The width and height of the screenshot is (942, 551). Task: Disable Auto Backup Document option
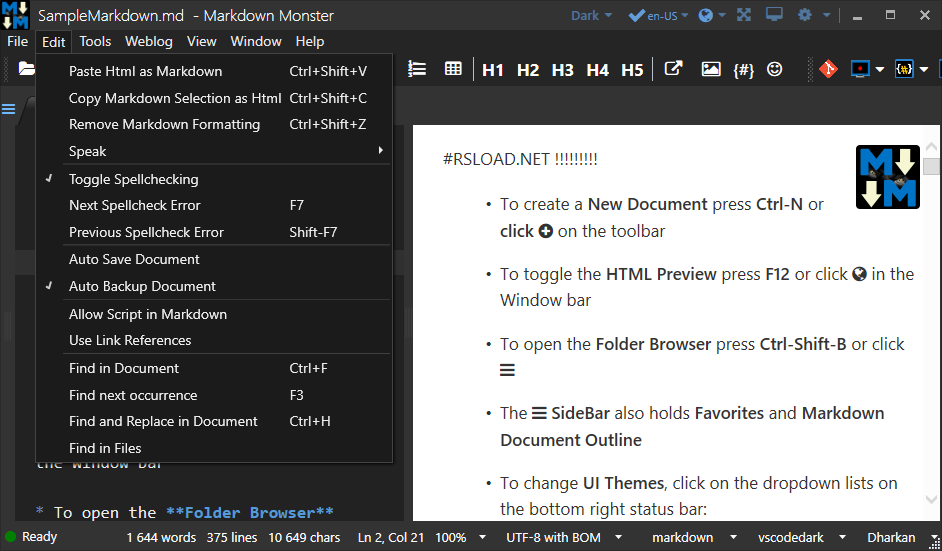(x=142, y=286)
